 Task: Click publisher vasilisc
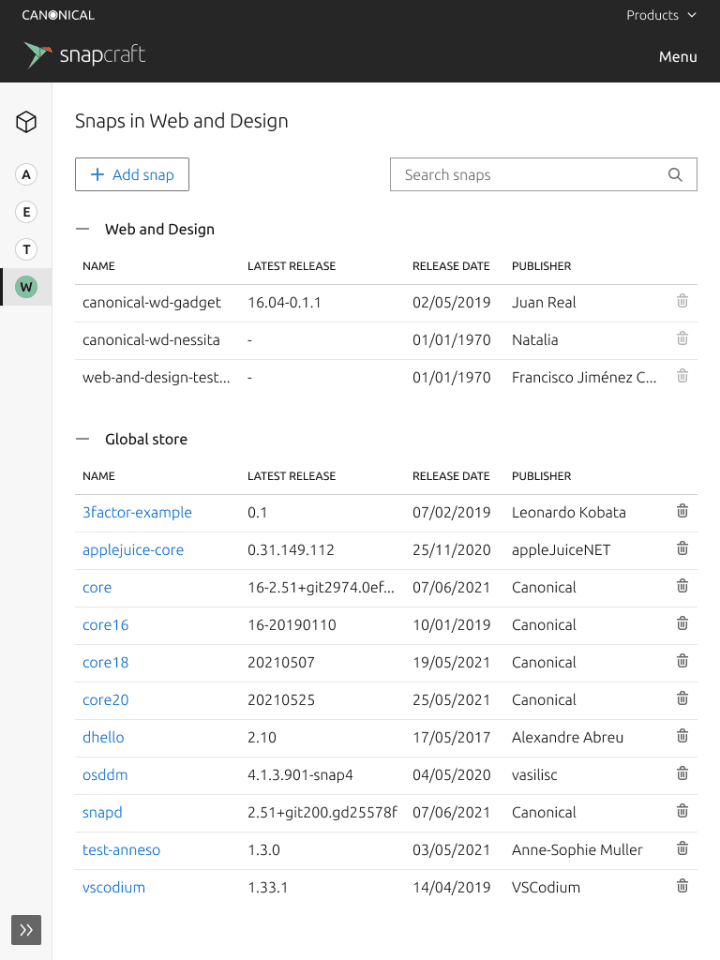[x=534, y=775]
